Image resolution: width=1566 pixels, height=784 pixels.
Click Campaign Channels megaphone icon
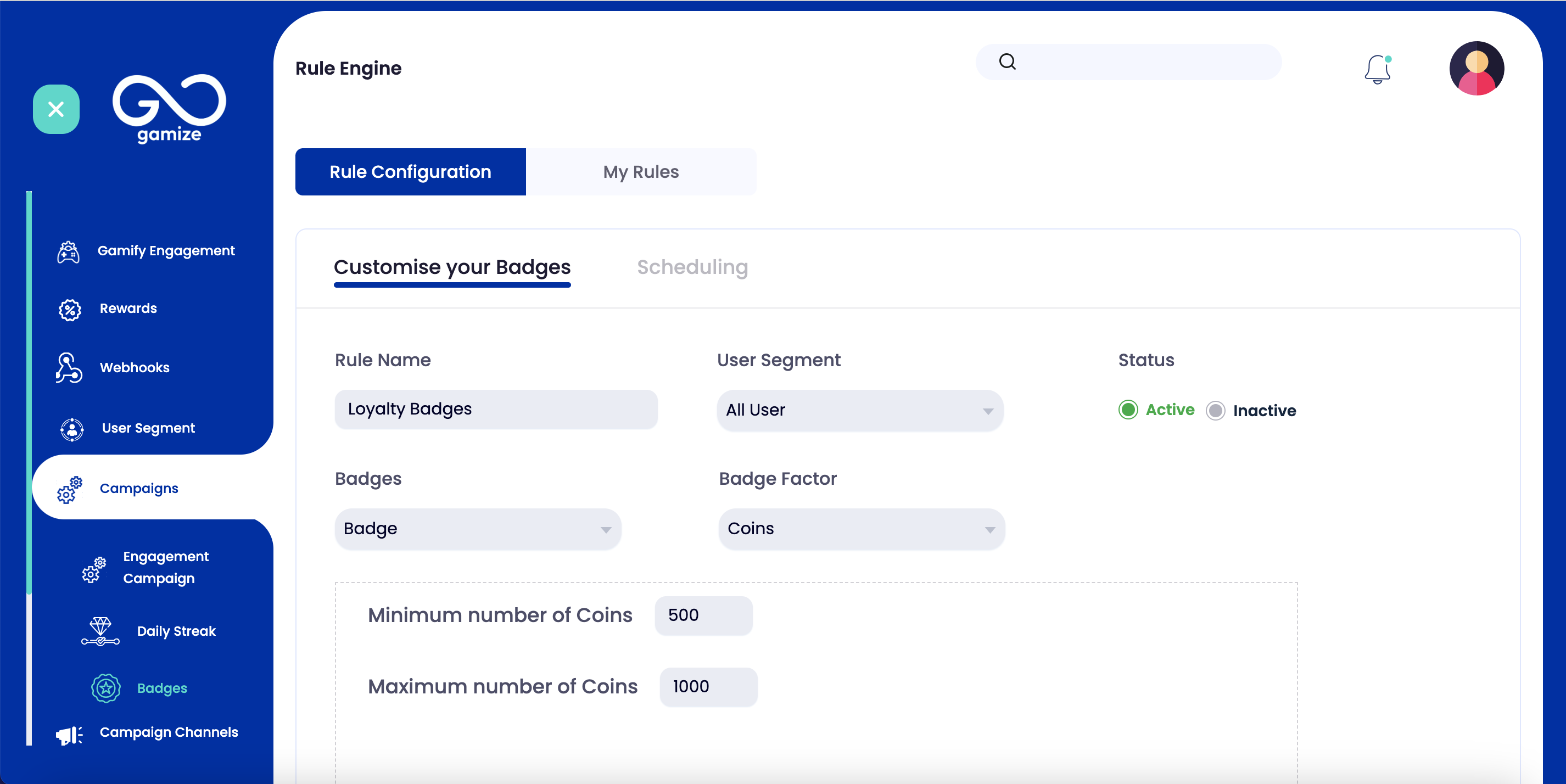tap(69, 734)
